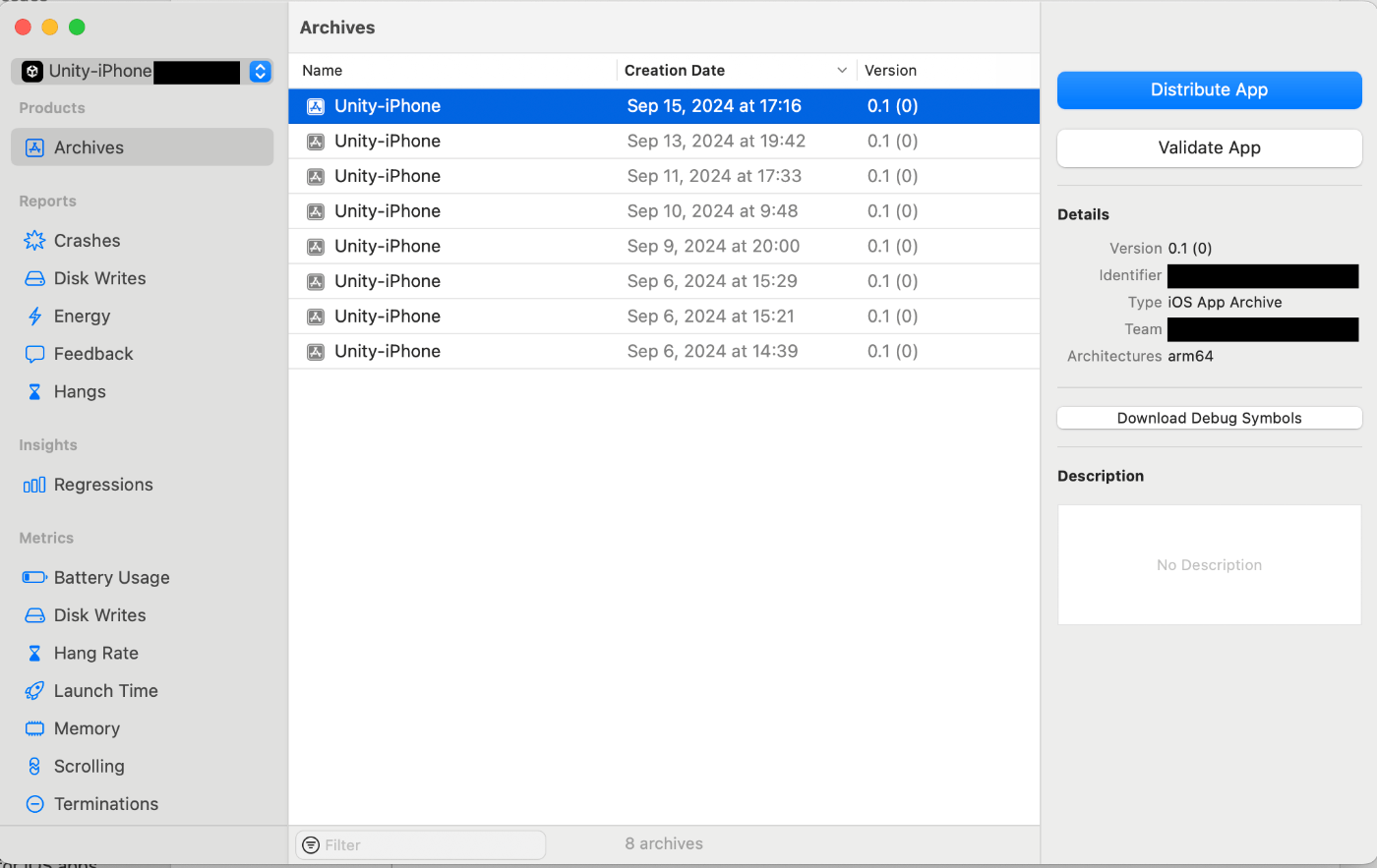Click the Disk Writes icon under Reports
The height and width of the screenshot is (868, 1377).
click(x=34, y=278)
